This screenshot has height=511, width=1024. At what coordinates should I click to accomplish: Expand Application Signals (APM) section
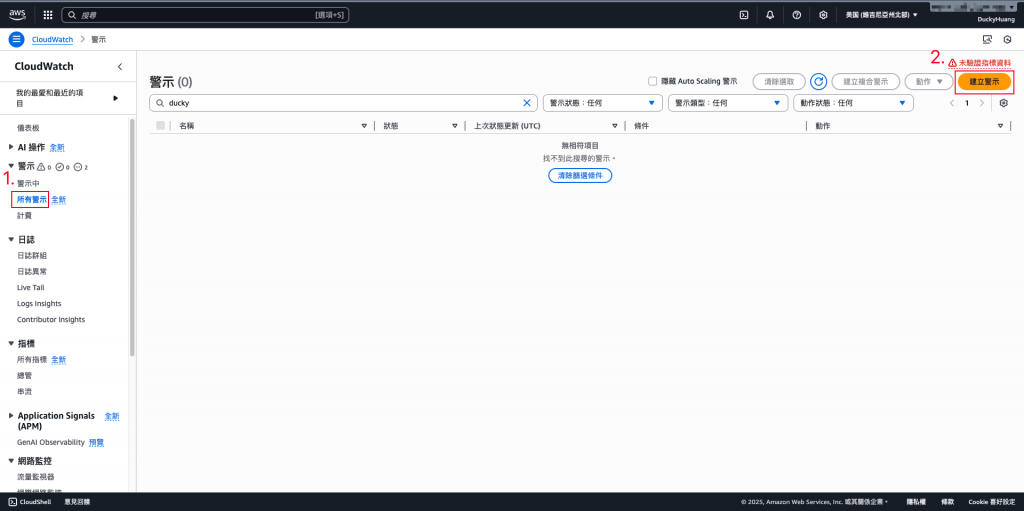(x=11, y=415)
